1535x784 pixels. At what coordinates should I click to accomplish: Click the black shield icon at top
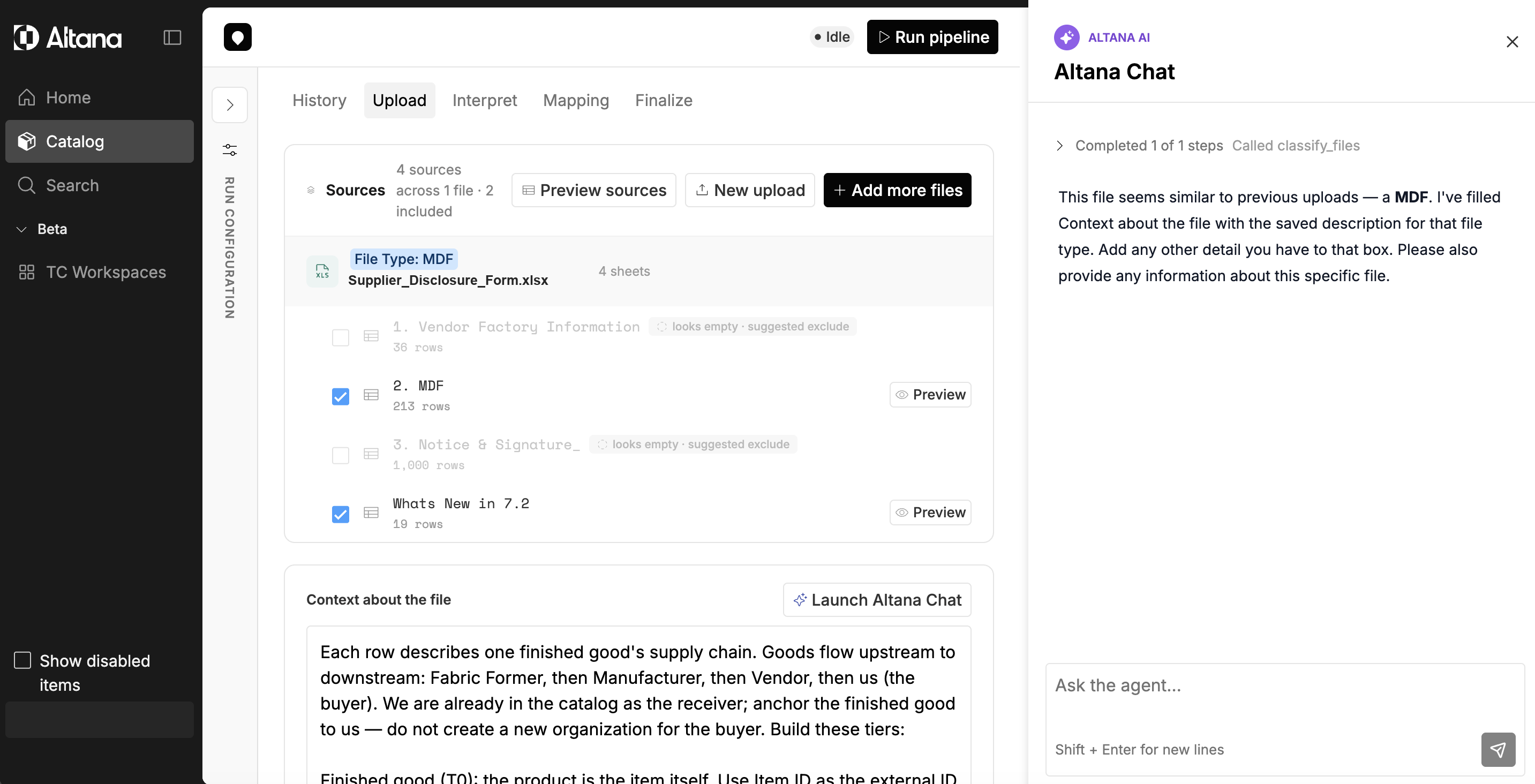pos(238,37)
